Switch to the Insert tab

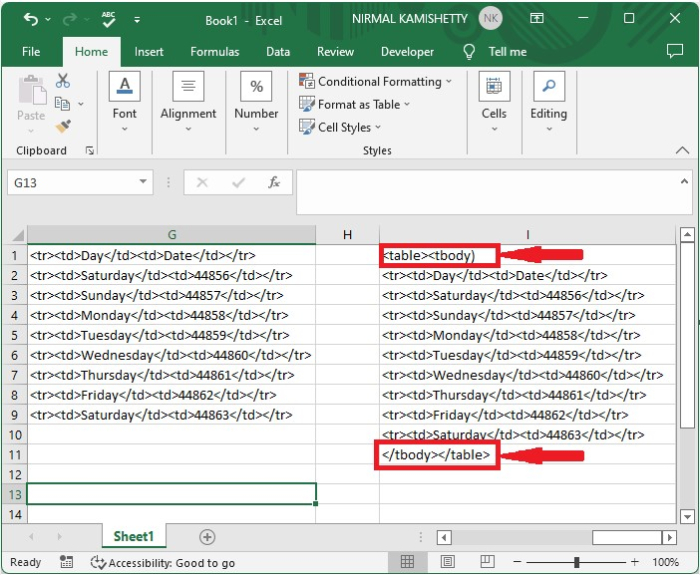click(149, 52)
